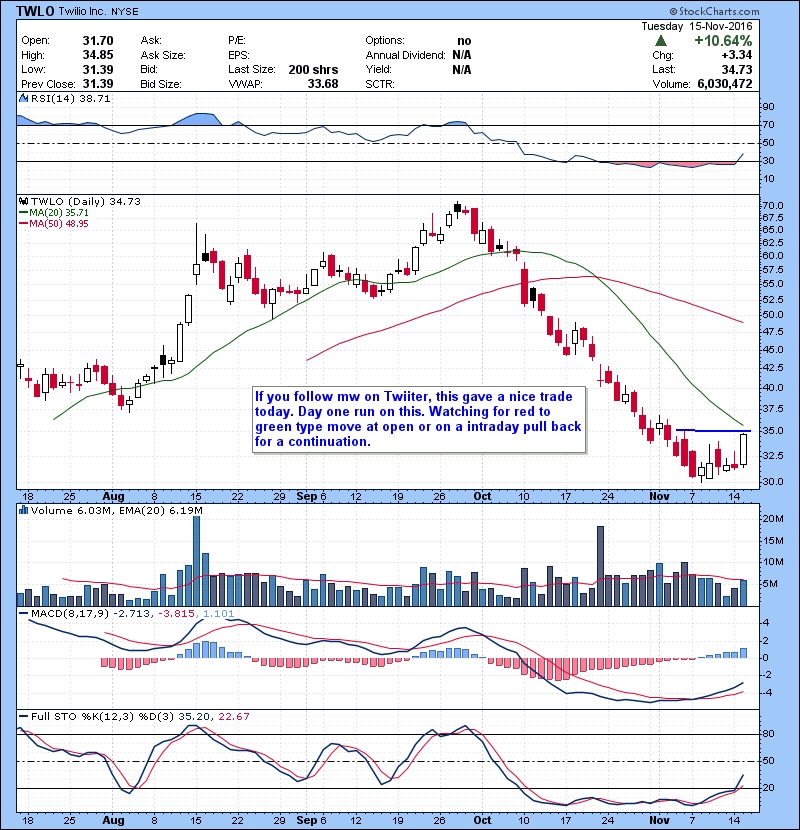Click the TWLO ticker symbol title
The width and height of the screenshot is (800, 830).
point(35,11)
